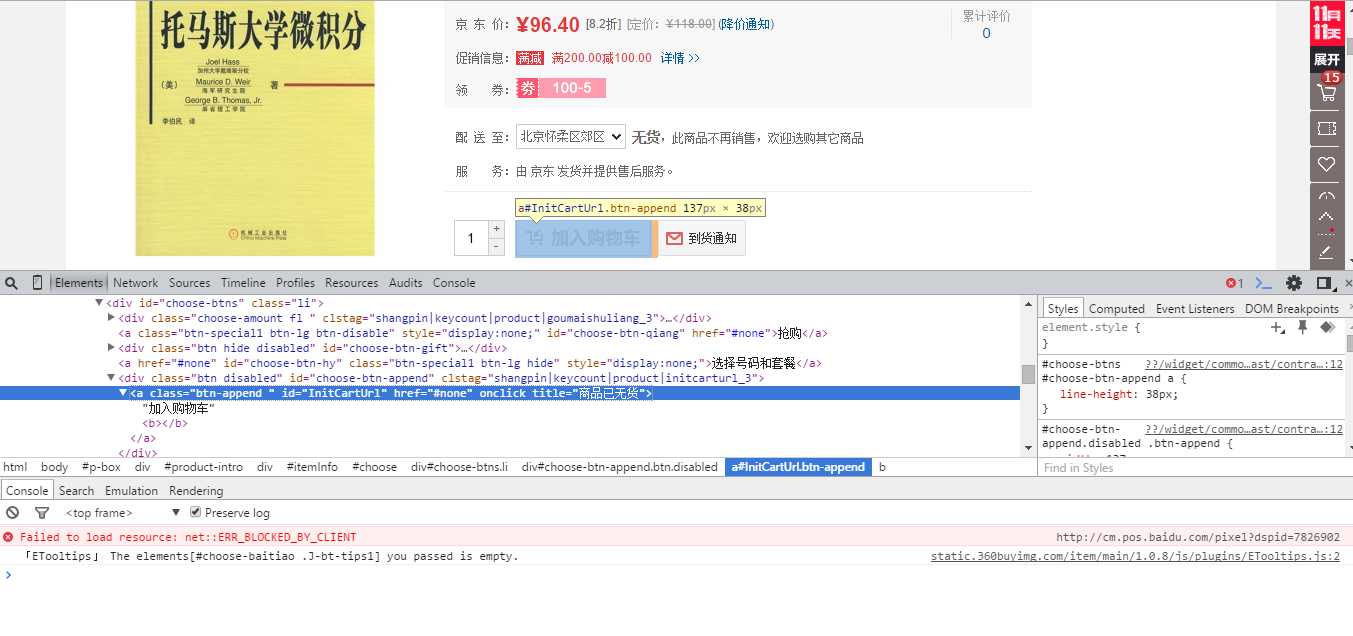Toggle DevTools device mode phone icon
The width and height of the screenshot is (1353, 636).
(x=37, y=283)
